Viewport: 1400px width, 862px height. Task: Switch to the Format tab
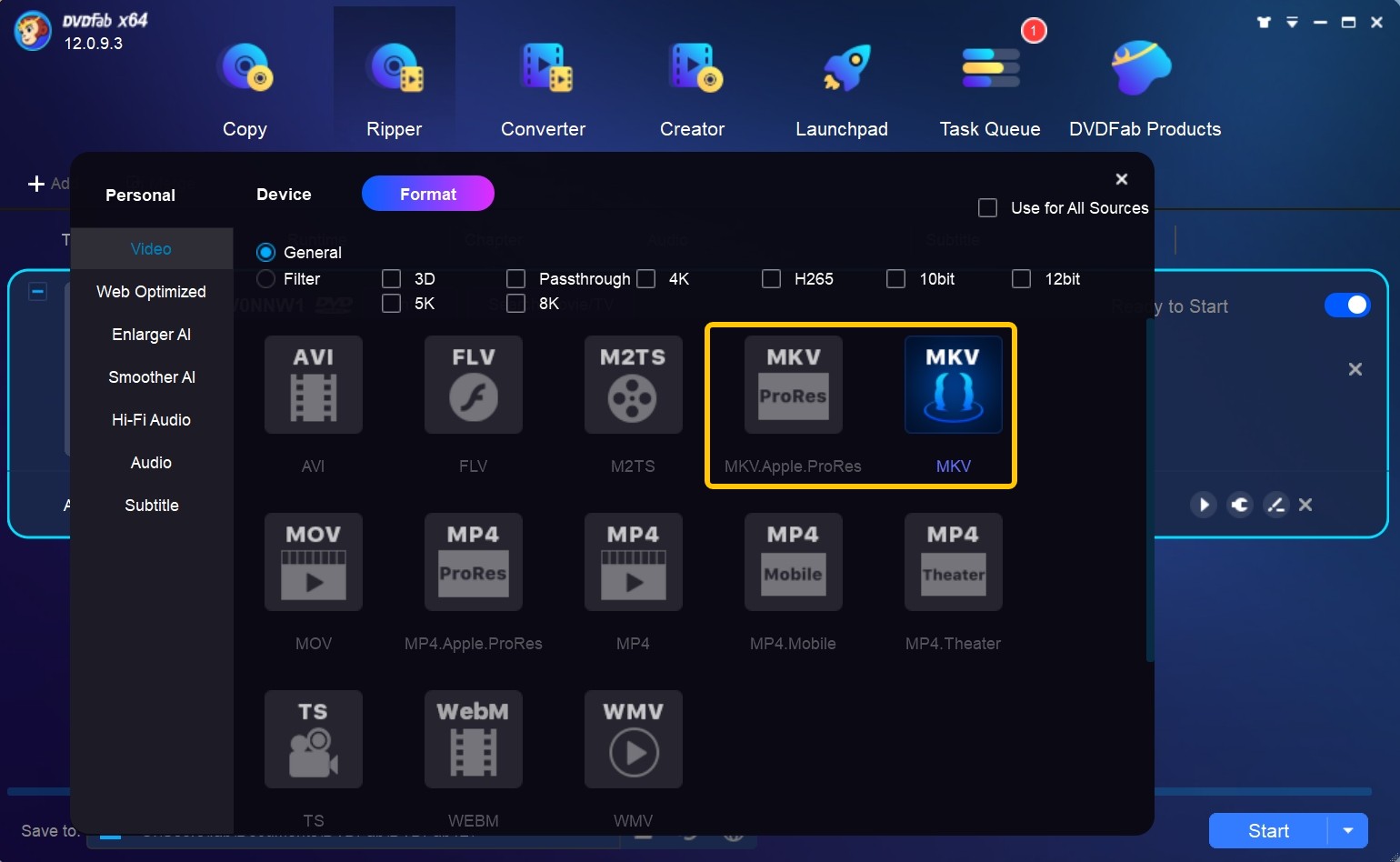tap(428, 194)
